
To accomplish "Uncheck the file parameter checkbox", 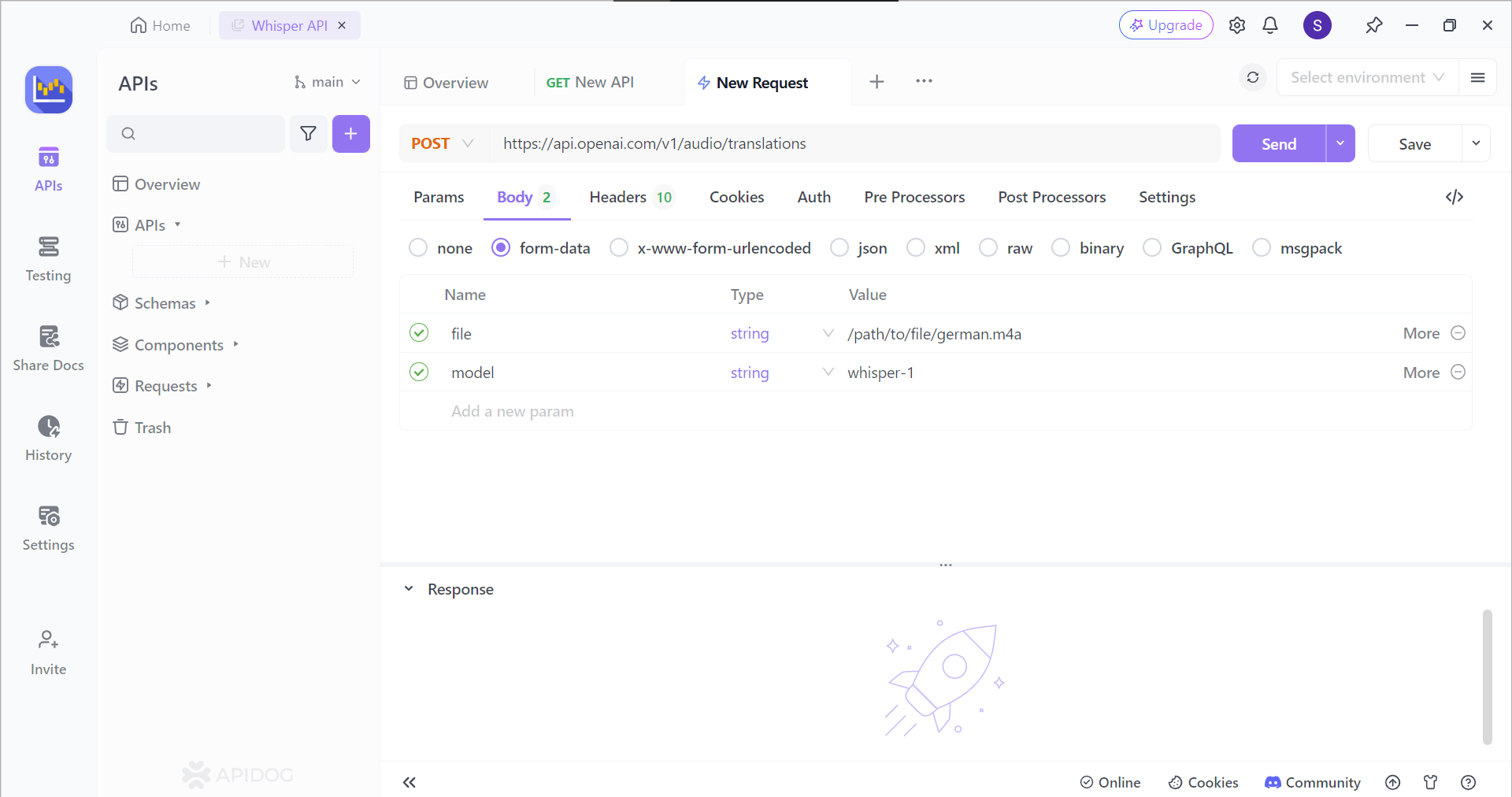I will coord(419,333).
